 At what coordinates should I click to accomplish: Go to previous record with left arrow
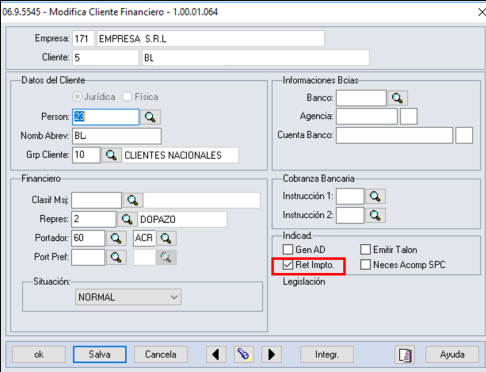pyautogui.click(x=216, y=354)
